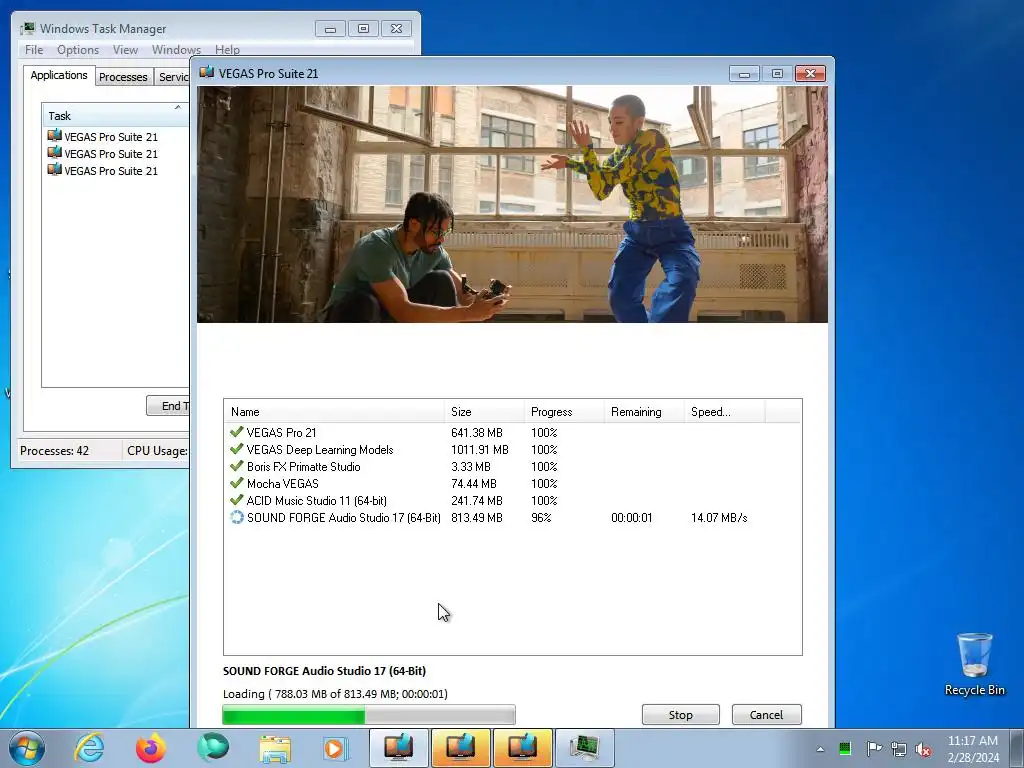Screen dimensions: 1024x768
Task: Click the Size column header
Action: (484, 411)
